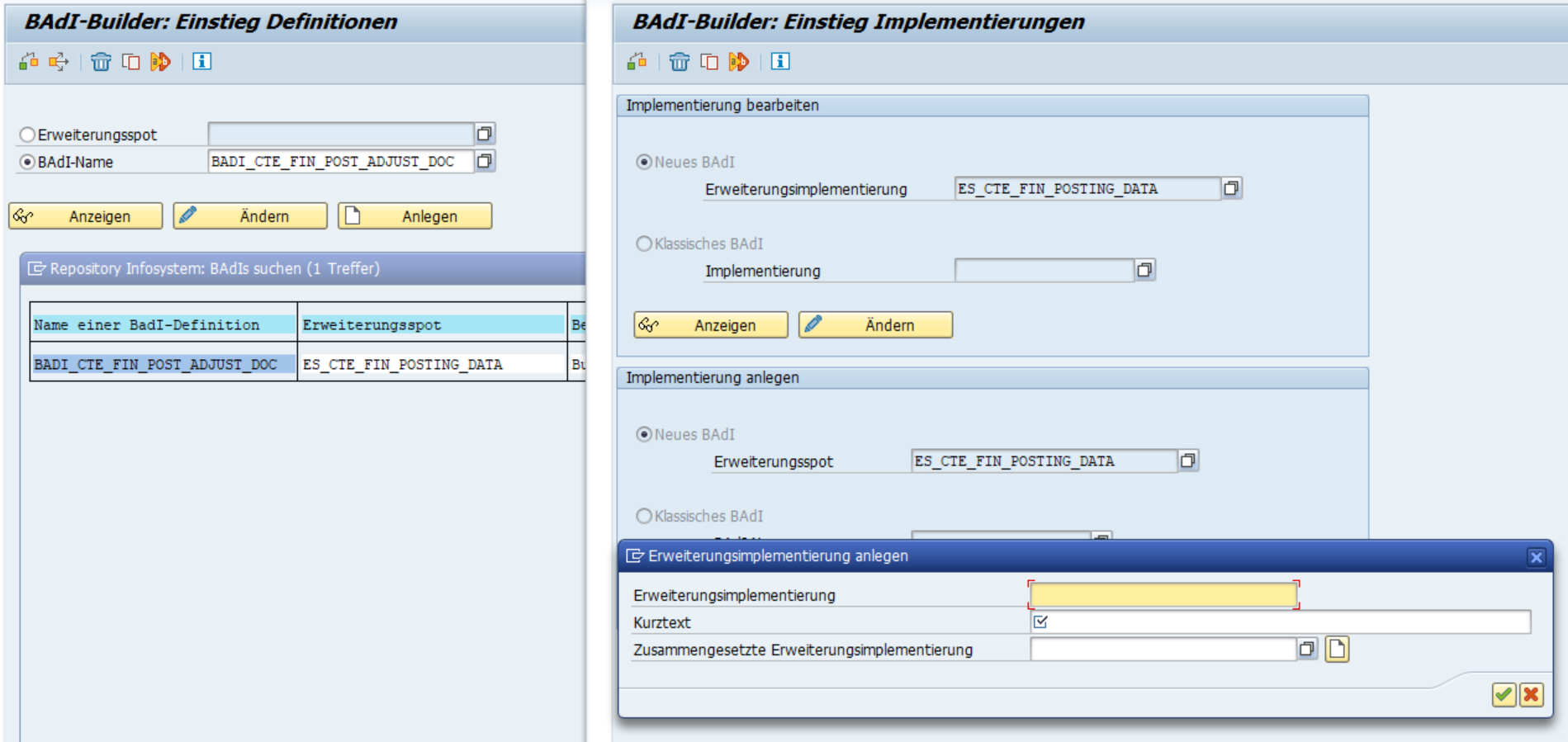Select Klassisches BAdI radio under Implementierung bearbeiten
This screenshot has width=1568, height=742.
pyautogui.click(x=644, y=243)
